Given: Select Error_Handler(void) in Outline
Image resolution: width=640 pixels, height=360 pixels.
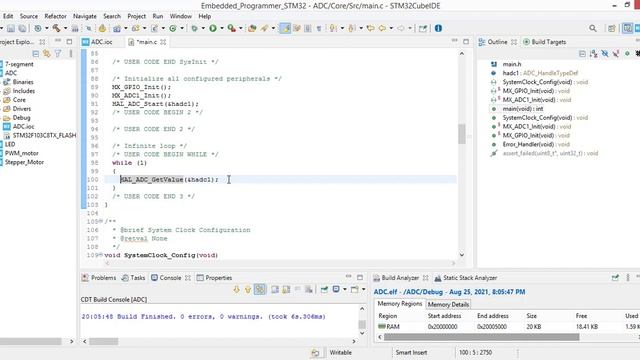Looking at the screenshot, I should point(536,144).
